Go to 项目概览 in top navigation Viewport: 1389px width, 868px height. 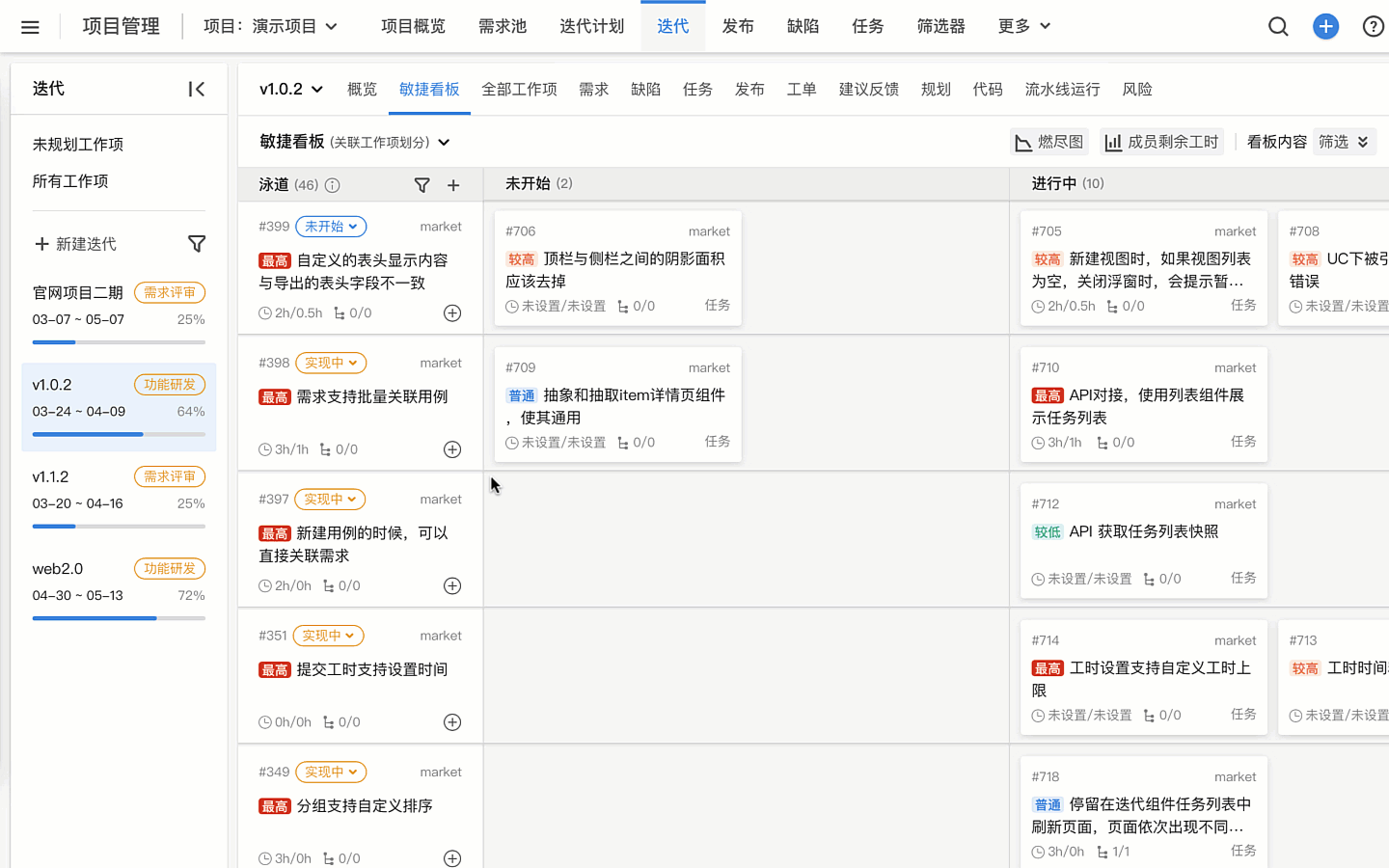413,26
